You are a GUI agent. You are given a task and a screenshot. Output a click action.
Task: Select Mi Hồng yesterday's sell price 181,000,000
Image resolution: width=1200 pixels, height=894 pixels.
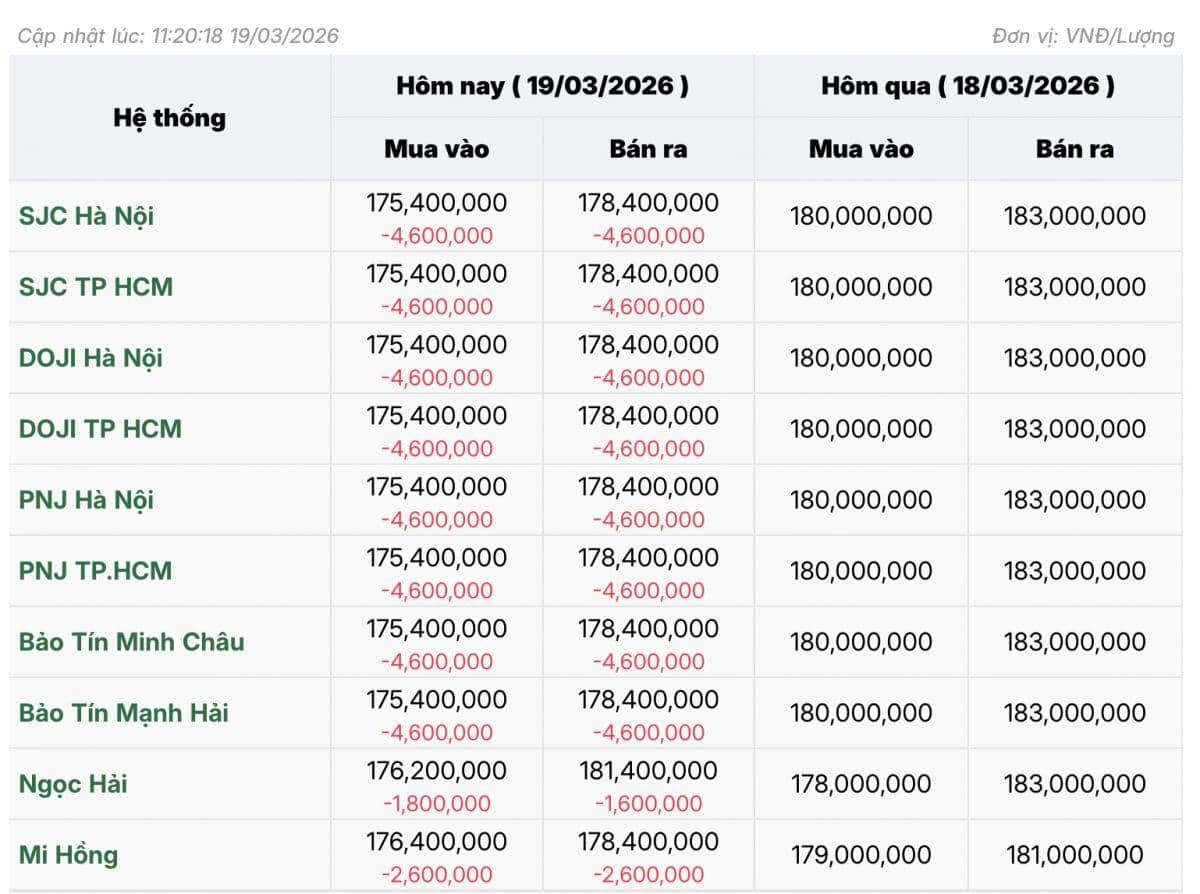[1075, 855]
